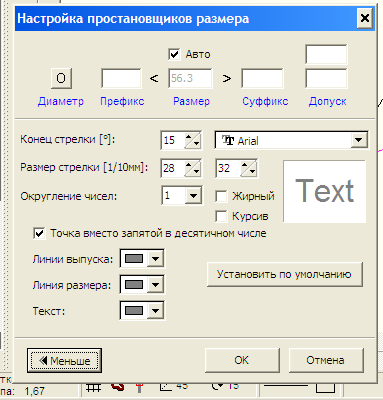Toggle Точка вместо запятой checkbox

(x=39, y=233)
